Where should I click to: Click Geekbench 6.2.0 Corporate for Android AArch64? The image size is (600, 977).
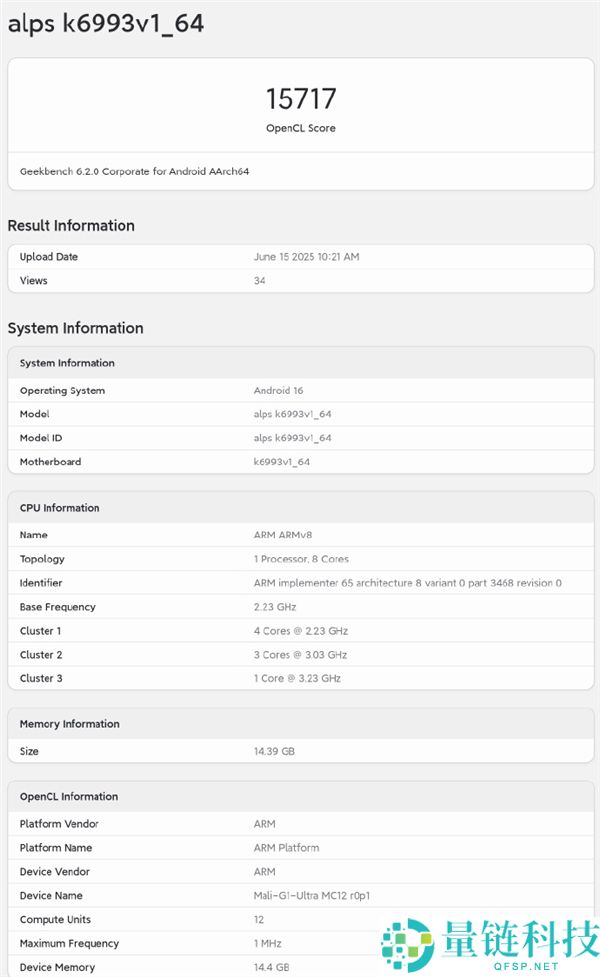[135, 171]
